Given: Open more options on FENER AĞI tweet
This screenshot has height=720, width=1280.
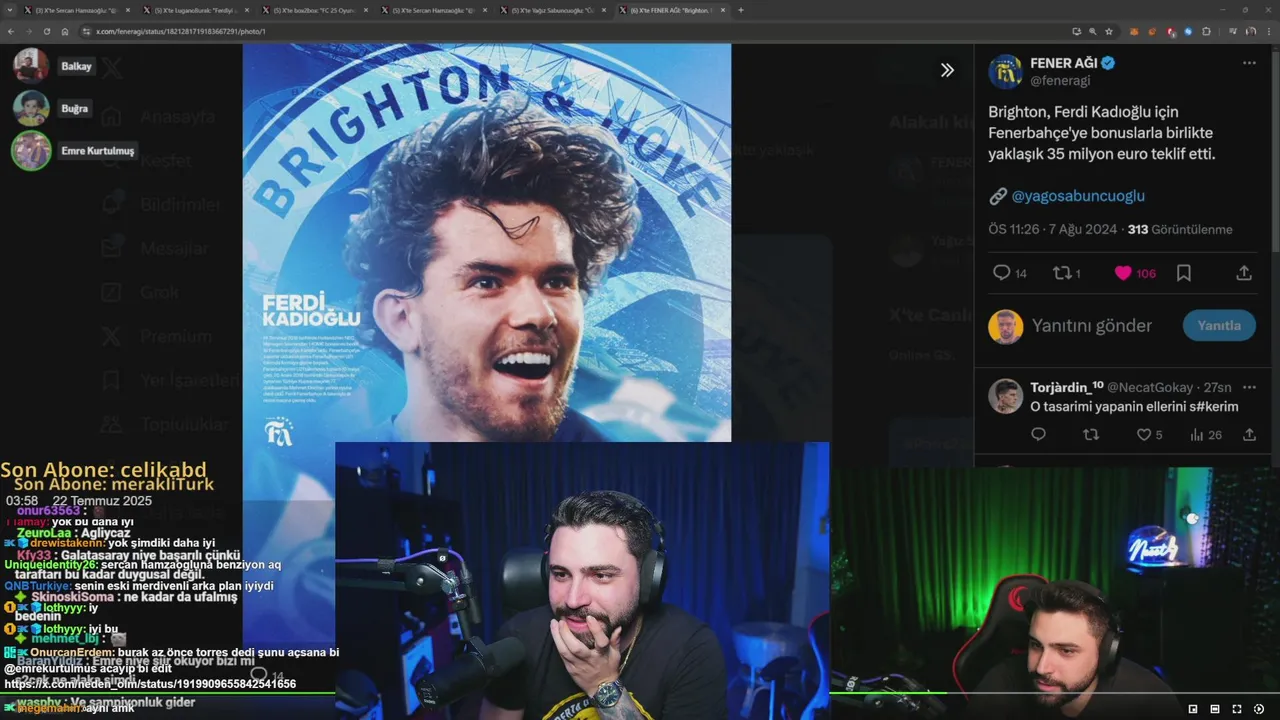Looking at the screenshot, I should pyautogui.click(x=1249, y=63).
